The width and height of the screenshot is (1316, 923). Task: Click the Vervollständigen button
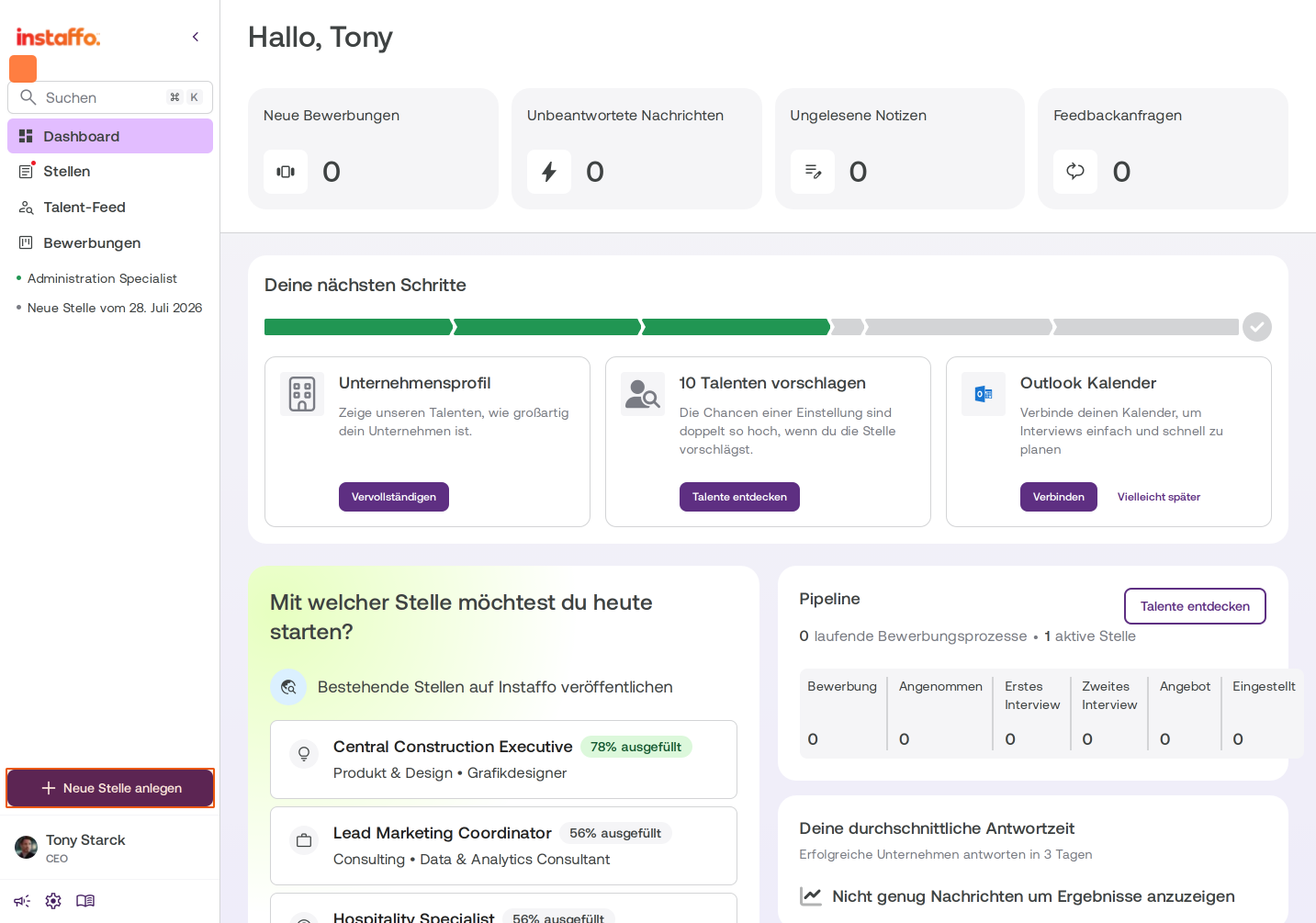click(x=394, y=497)
